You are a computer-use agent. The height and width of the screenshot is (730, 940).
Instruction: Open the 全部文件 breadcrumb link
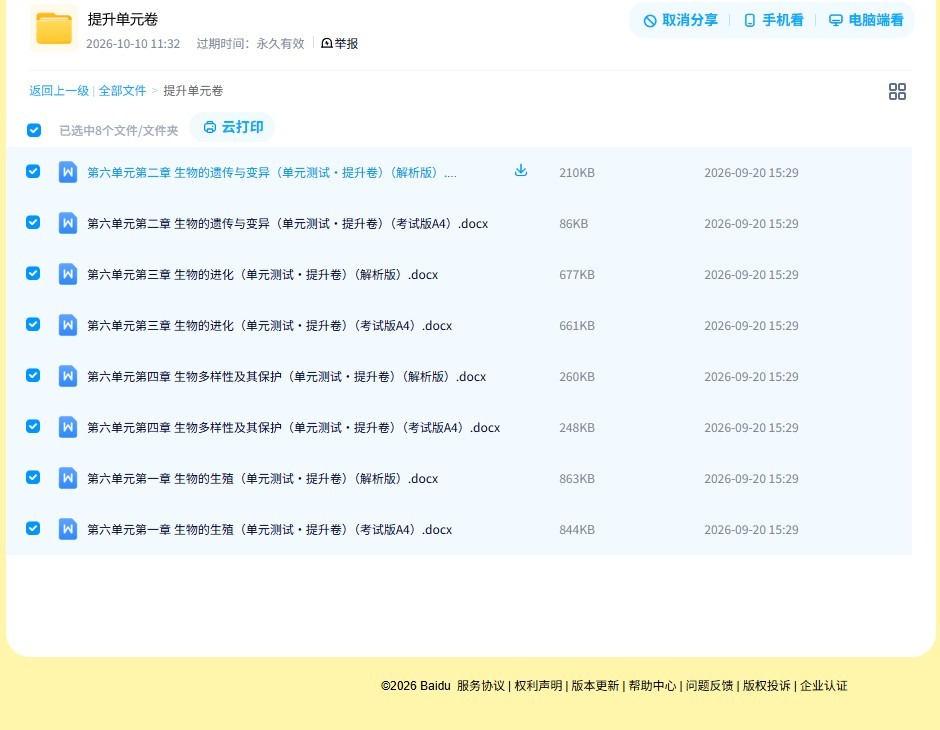pyautogui.click(x=122, y=91)
